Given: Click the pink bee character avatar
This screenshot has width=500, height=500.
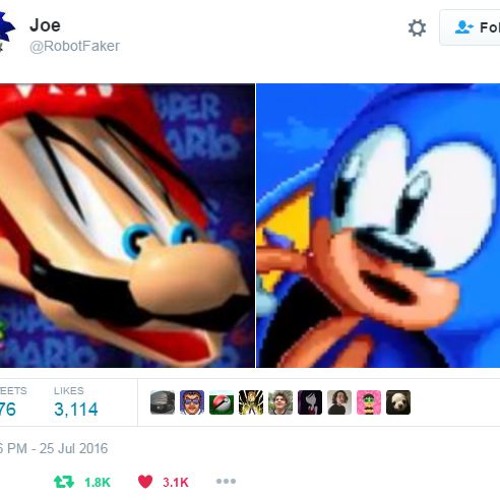Looking at the screenshot, I should 369,402.
